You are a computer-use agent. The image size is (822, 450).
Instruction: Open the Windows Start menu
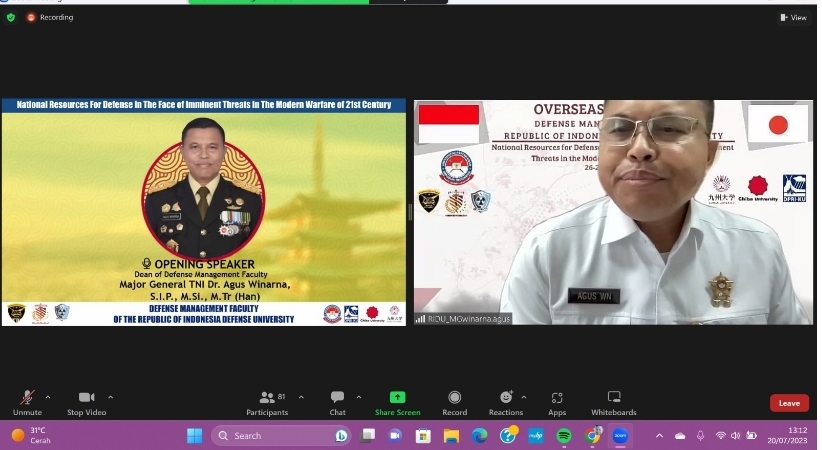[194, 436]
